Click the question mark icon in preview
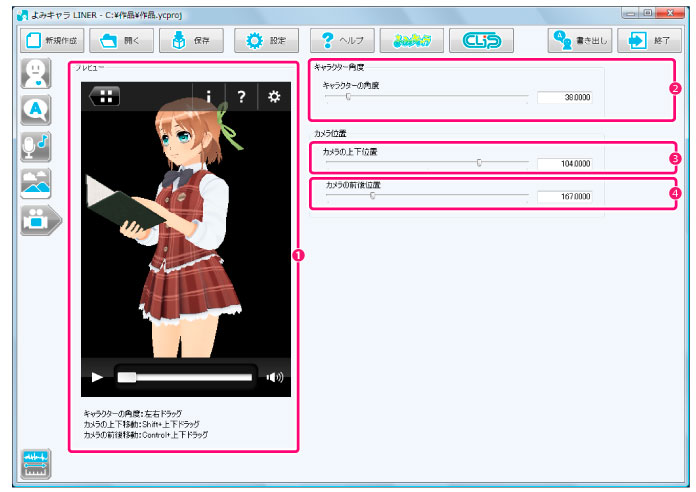Screen dimensions: 696x492 241,96
